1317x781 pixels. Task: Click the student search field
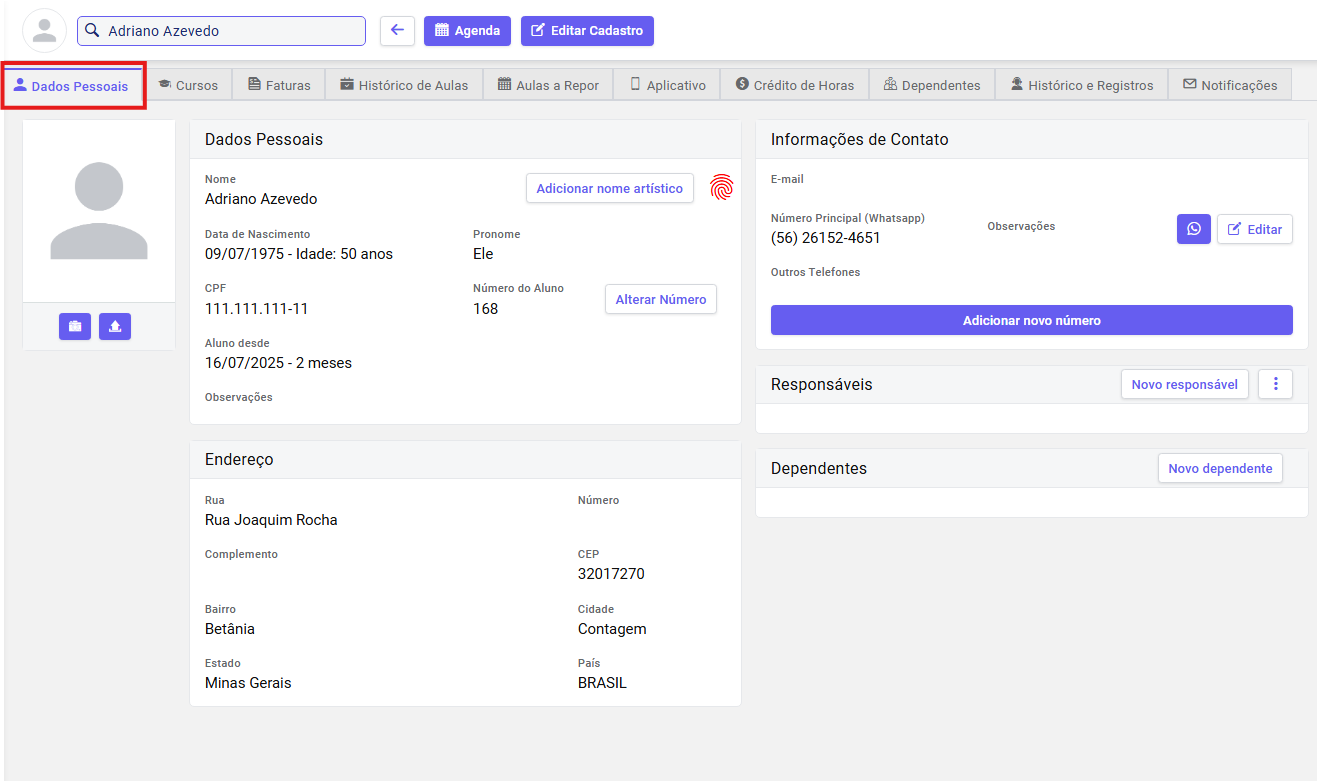pyautogui.click(x=221, y=31)
